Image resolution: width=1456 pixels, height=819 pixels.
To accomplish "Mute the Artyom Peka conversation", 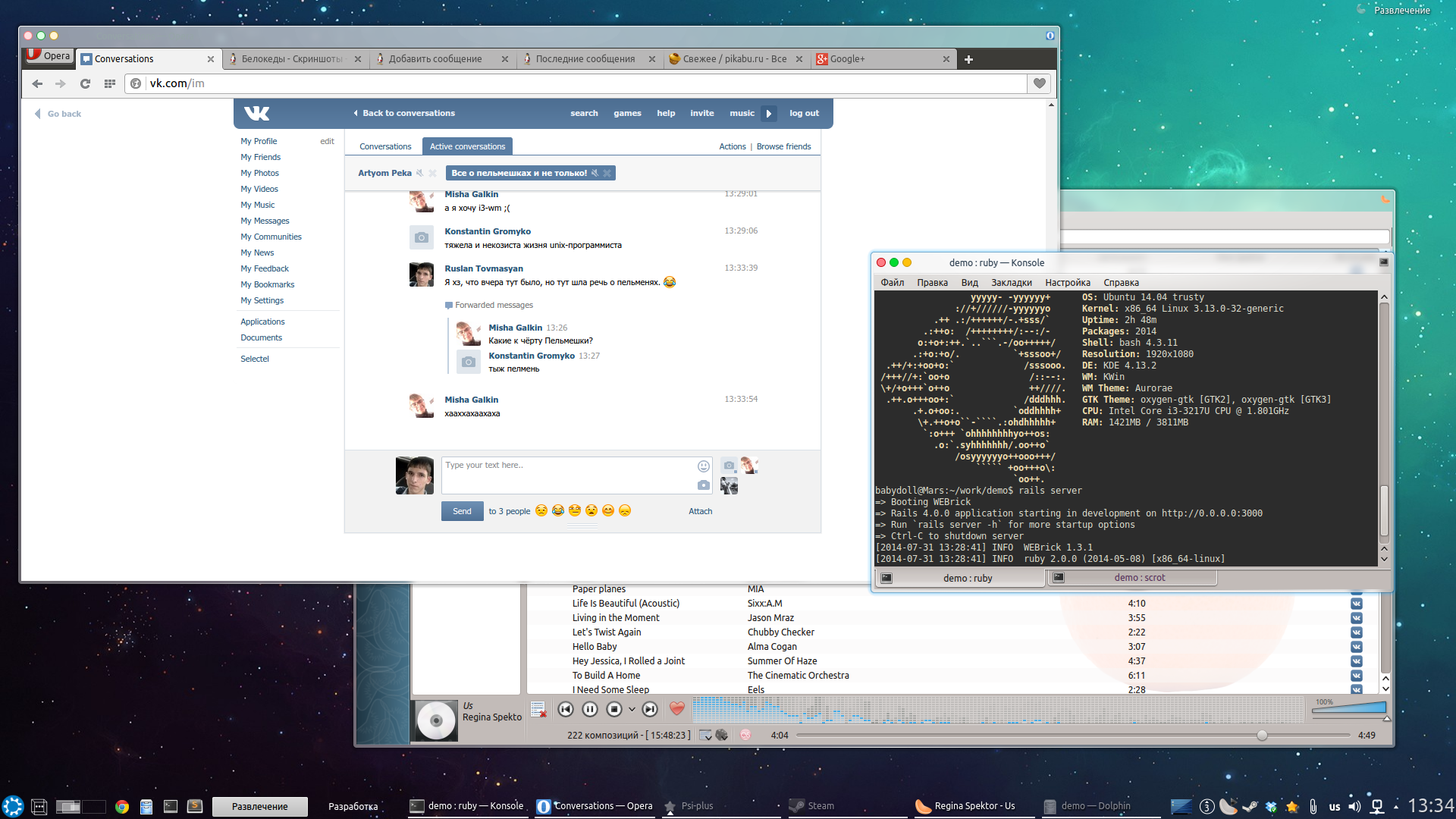I will [x=419, y=173].
